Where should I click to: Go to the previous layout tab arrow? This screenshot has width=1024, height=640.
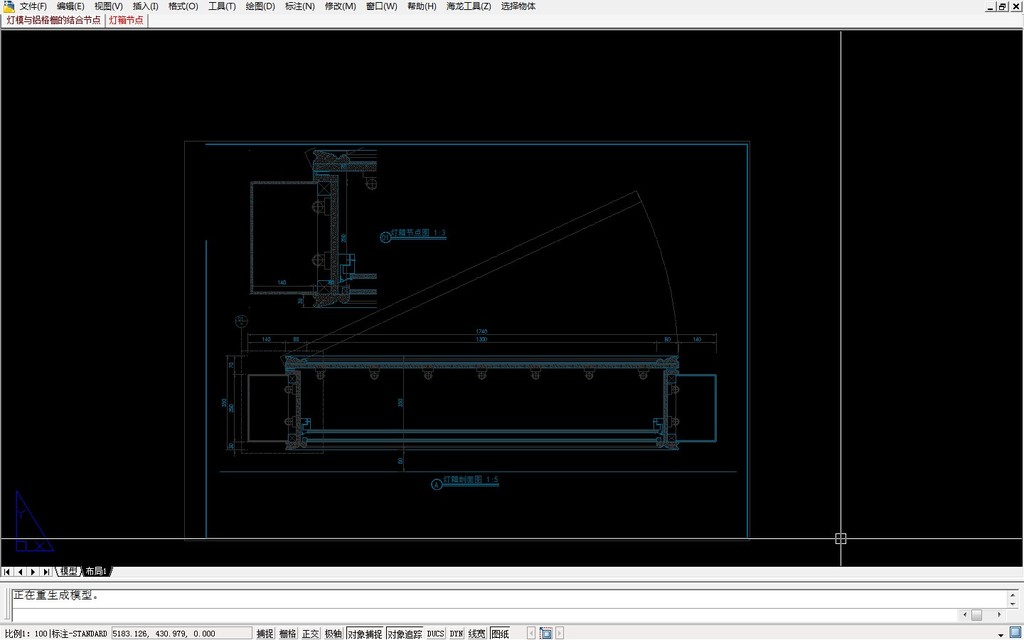coord(20,571)
